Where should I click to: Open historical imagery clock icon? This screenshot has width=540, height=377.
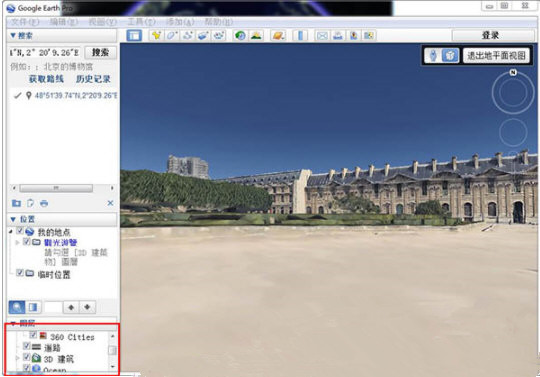(x=240, y=35)
